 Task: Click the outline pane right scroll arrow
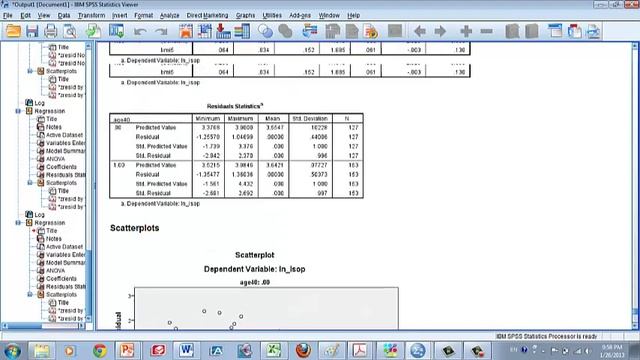tap(82, 326)
